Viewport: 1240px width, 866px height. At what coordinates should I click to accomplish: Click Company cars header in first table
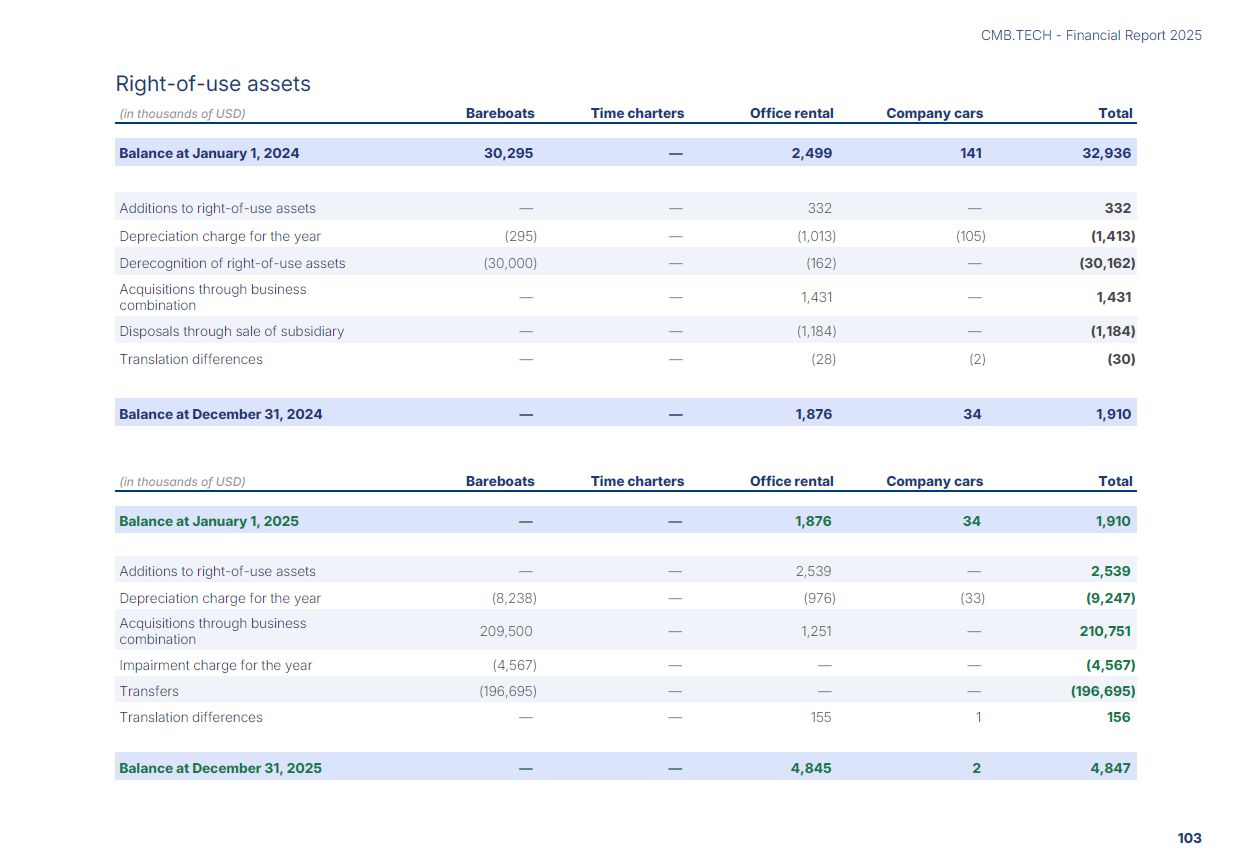(934, 113)
